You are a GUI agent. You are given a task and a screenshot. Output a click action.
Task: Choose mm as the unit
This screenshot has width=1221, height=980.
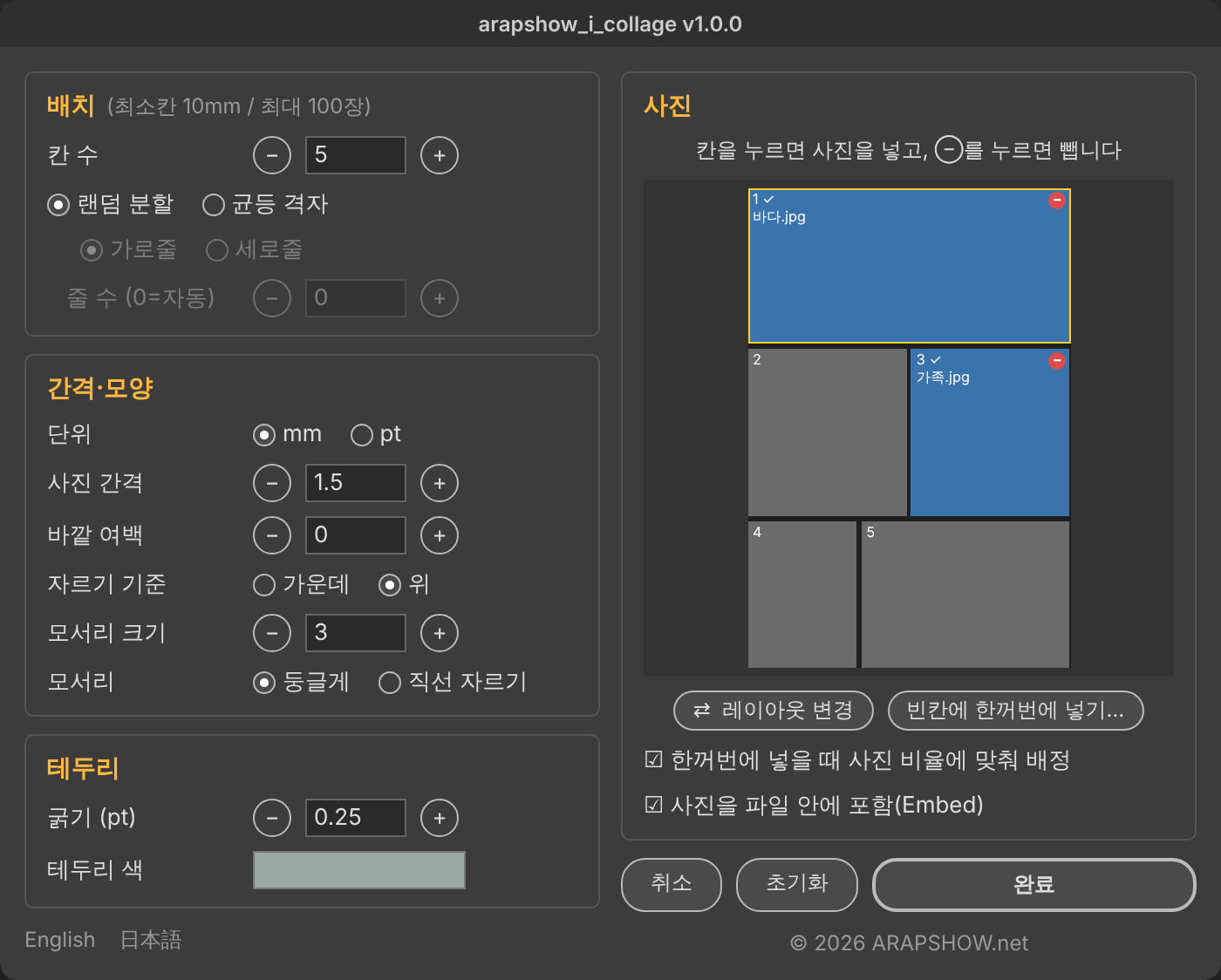coord(287,434)
